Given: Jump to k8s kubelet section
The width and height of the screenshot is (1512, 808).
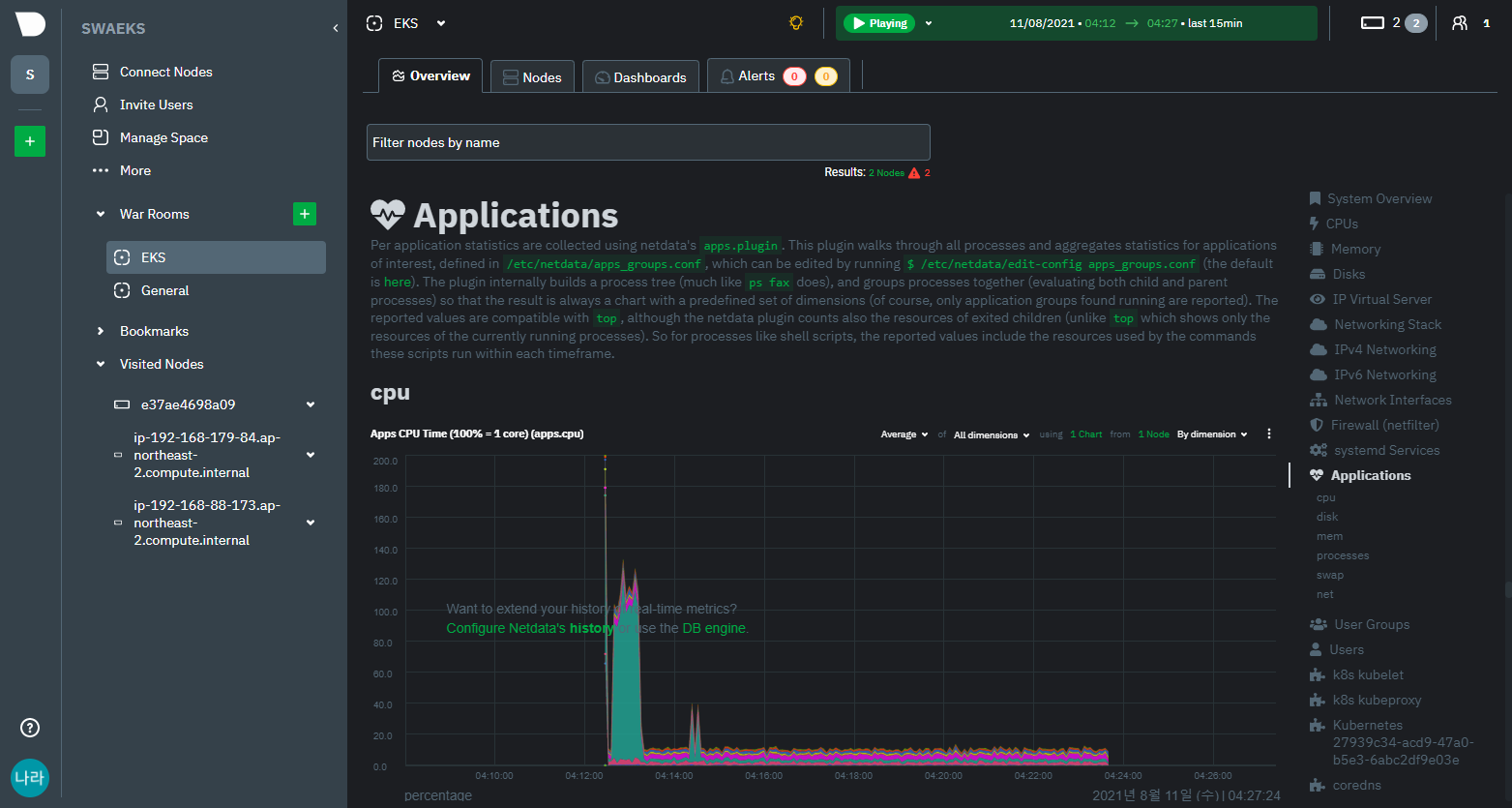Looking at the screenshot, I should tap(1368, 674).
